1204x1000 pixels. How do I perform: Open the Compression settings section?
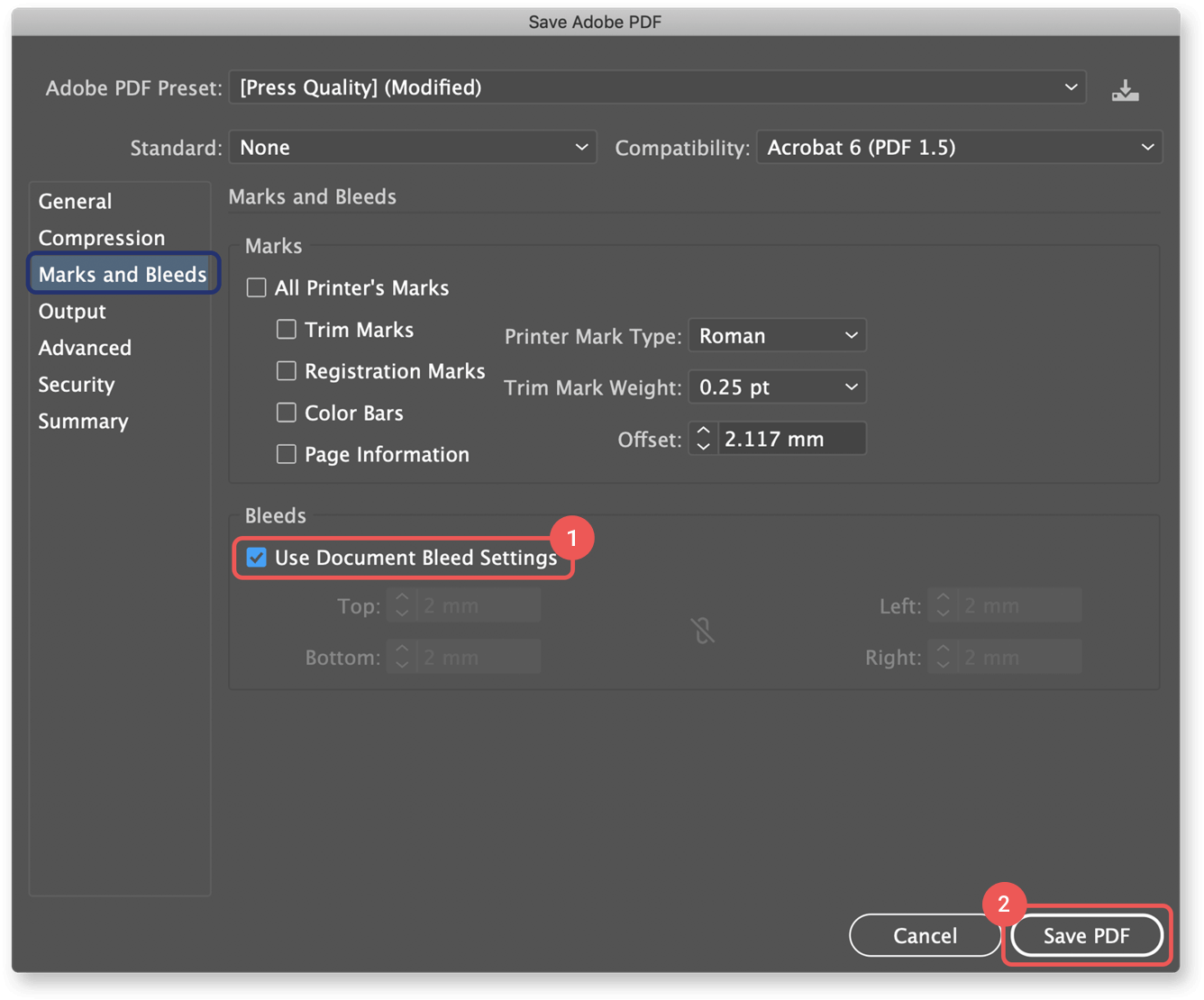click(102, 239)
